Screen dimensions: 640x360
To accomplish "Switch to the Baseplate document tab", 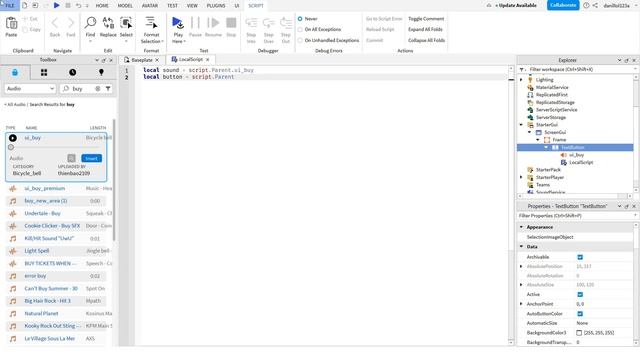I will point(142,60).
